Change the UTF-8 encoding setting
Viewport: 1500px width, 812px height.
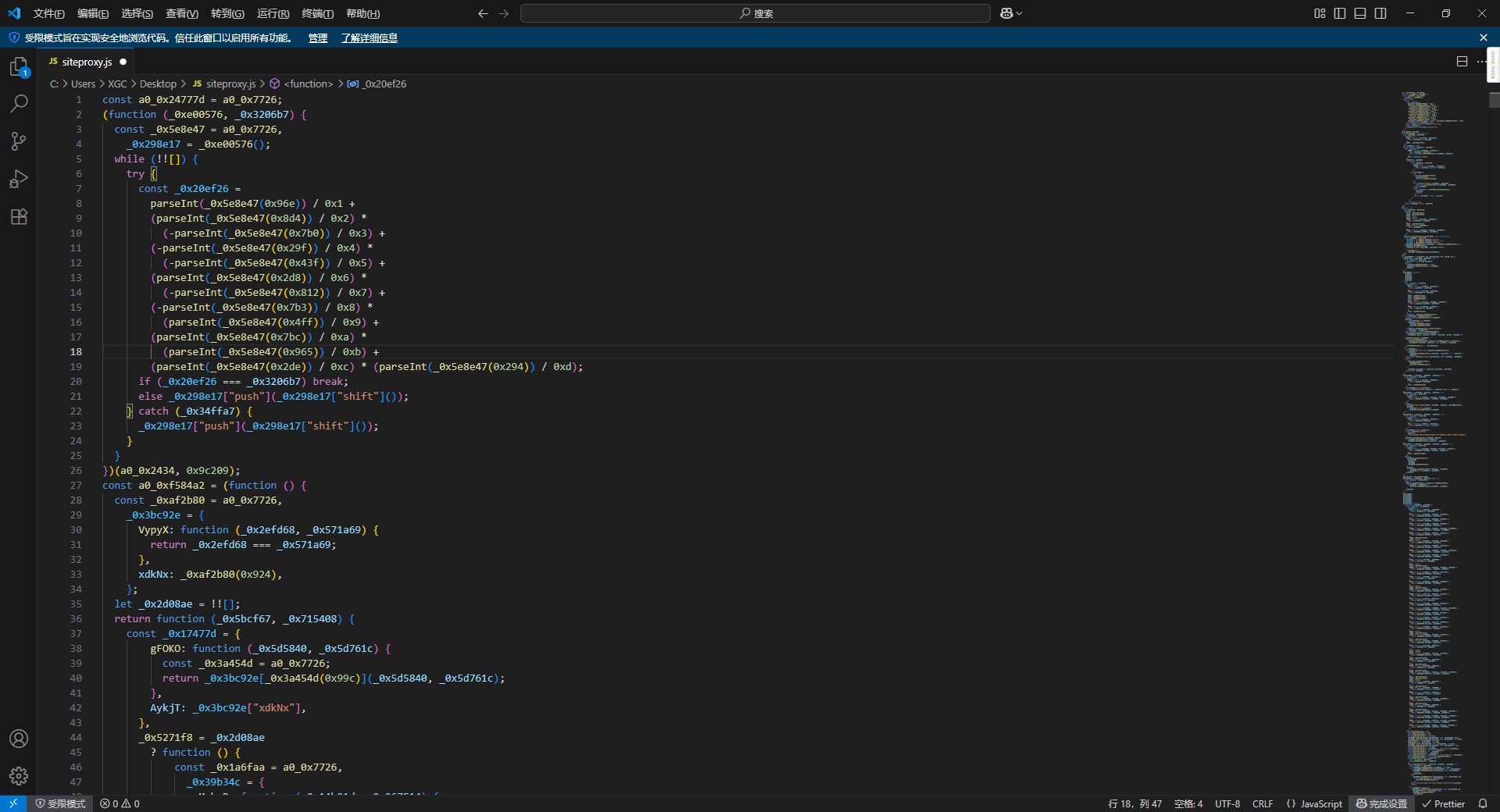1227,803
